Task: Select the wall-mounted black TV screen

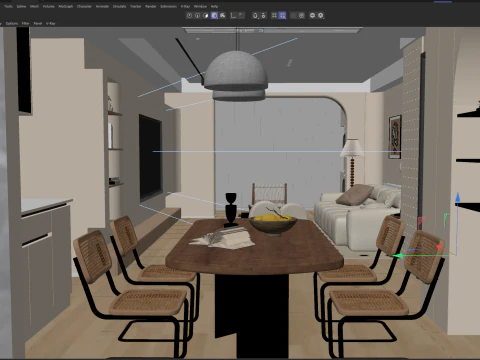Action: click(x=150, y=157)
